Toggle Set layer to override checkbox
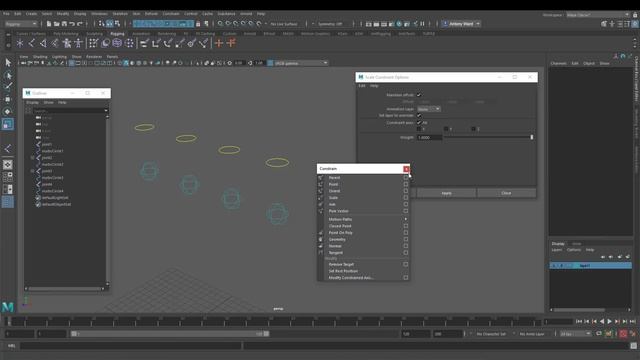Image resolution: width=640 pixels, height=360 pixels. coord(419,116)
